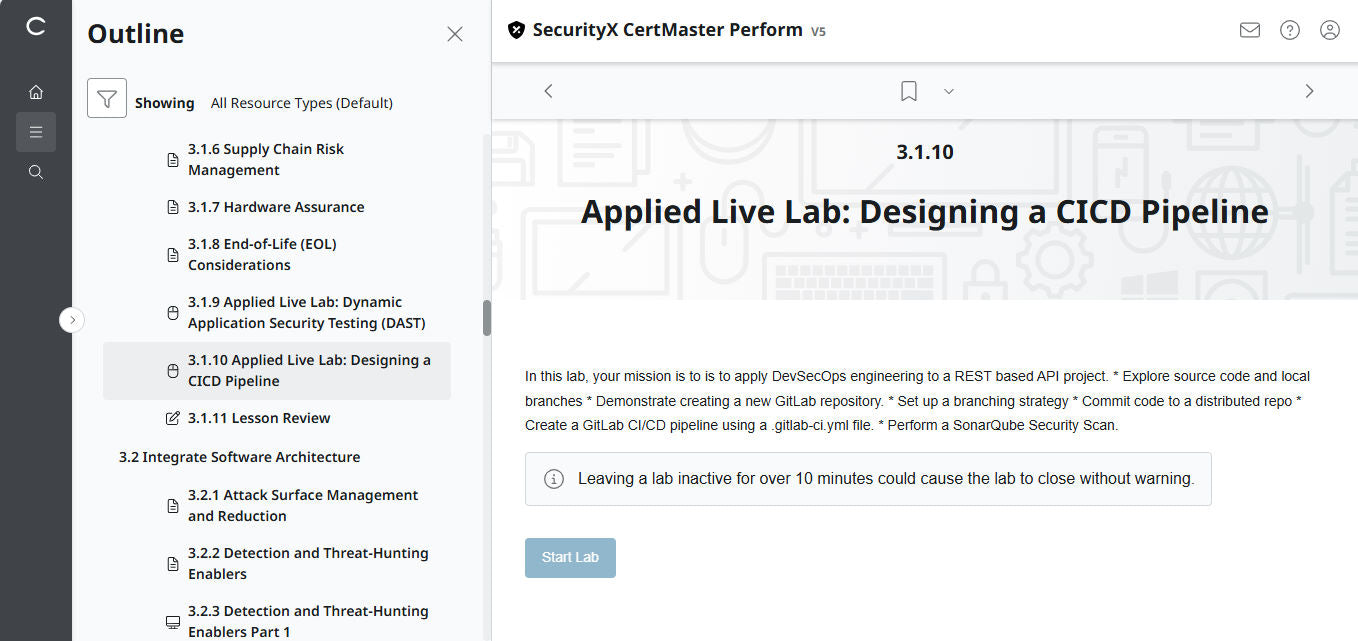
Task: Click the lab inactivity info icon
Action: point(553,479)
